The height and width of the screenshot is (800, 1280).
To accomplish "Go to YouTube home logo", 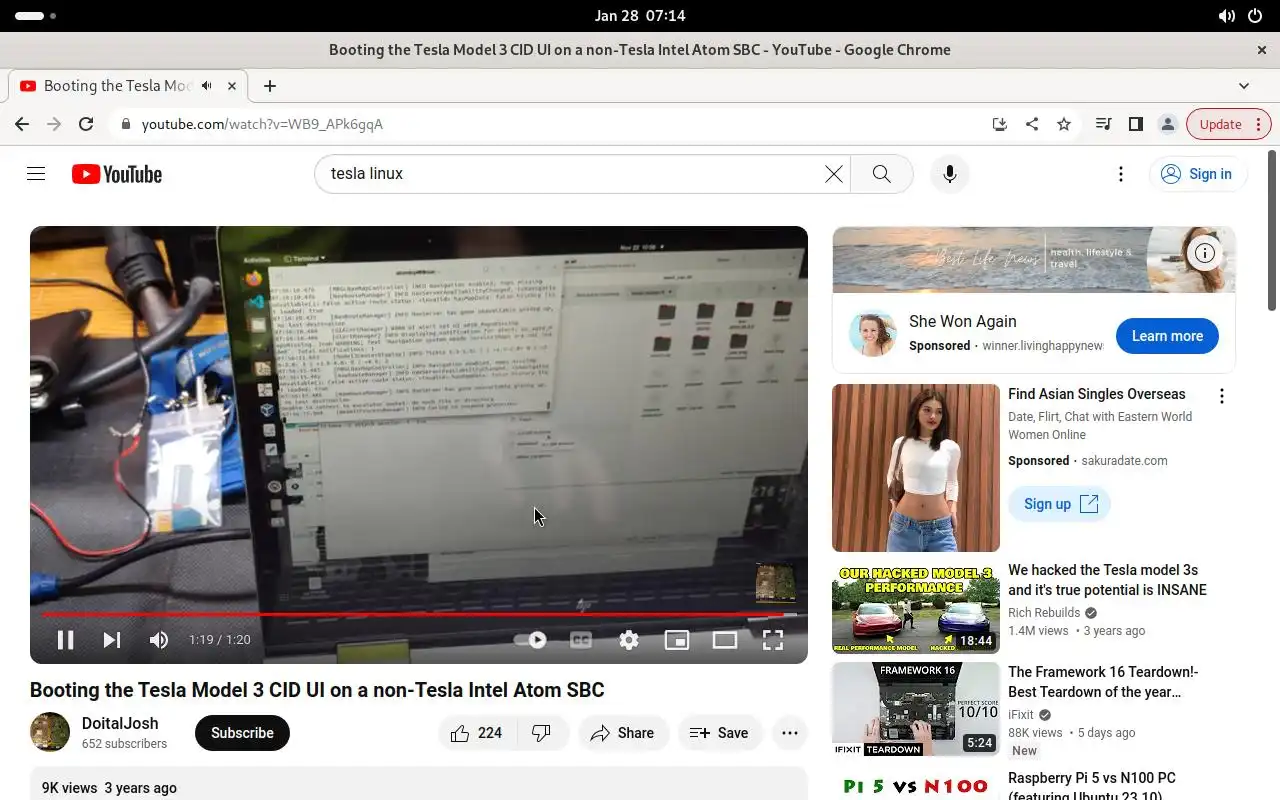I will [117, 174].
